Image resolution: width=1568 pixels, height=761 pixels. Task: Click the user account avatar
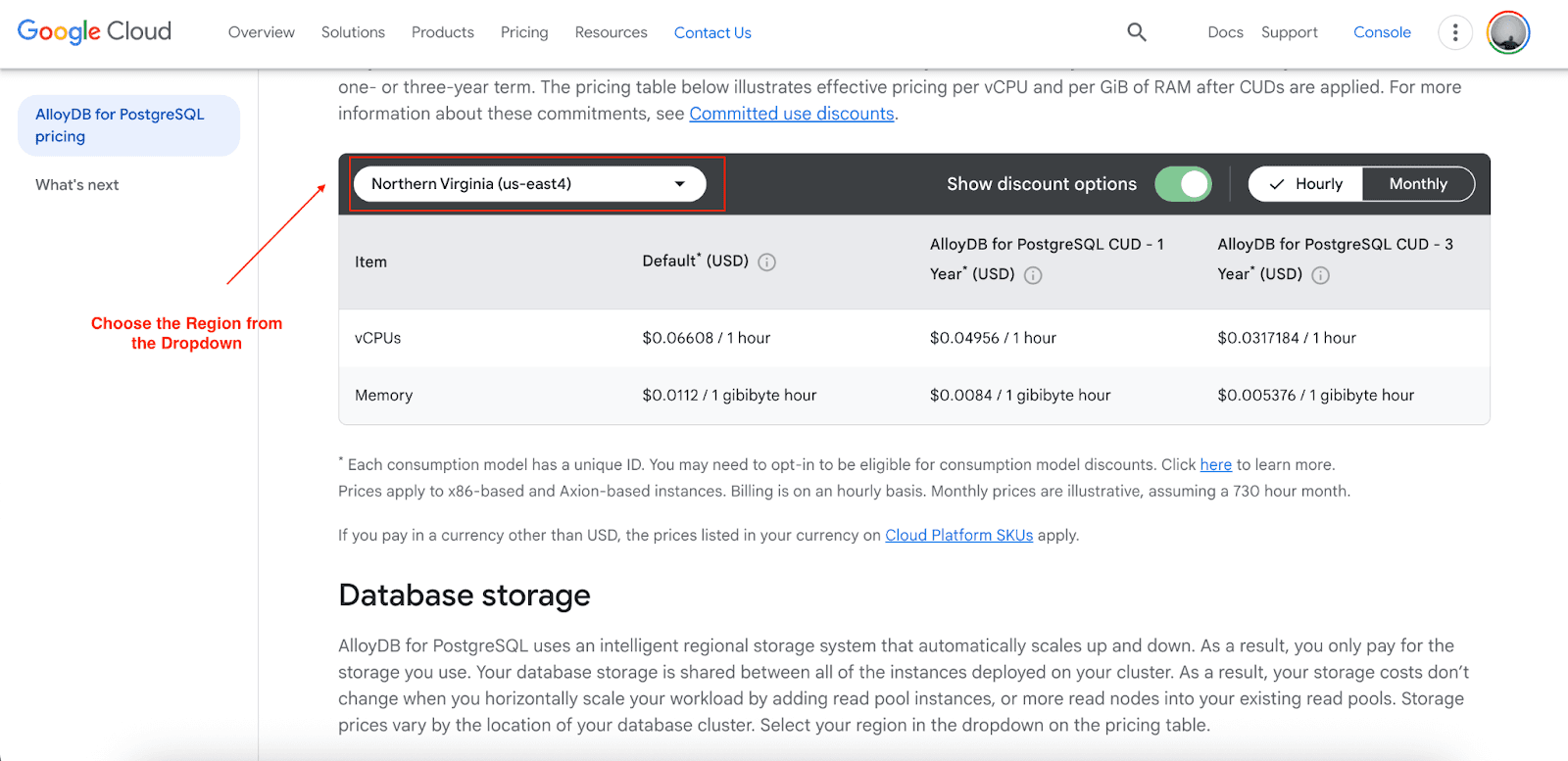coord(1508,32)
